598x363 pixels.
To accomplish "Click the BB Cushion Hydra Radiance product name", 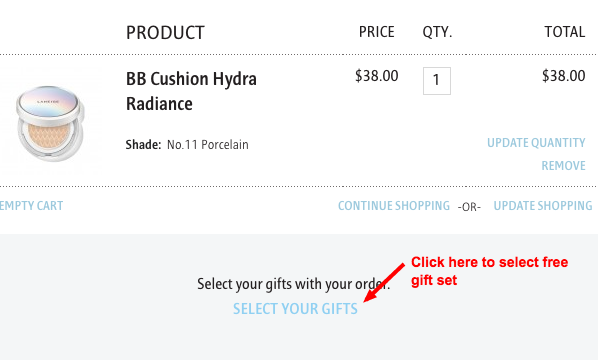I will click(x=191, y=91).
